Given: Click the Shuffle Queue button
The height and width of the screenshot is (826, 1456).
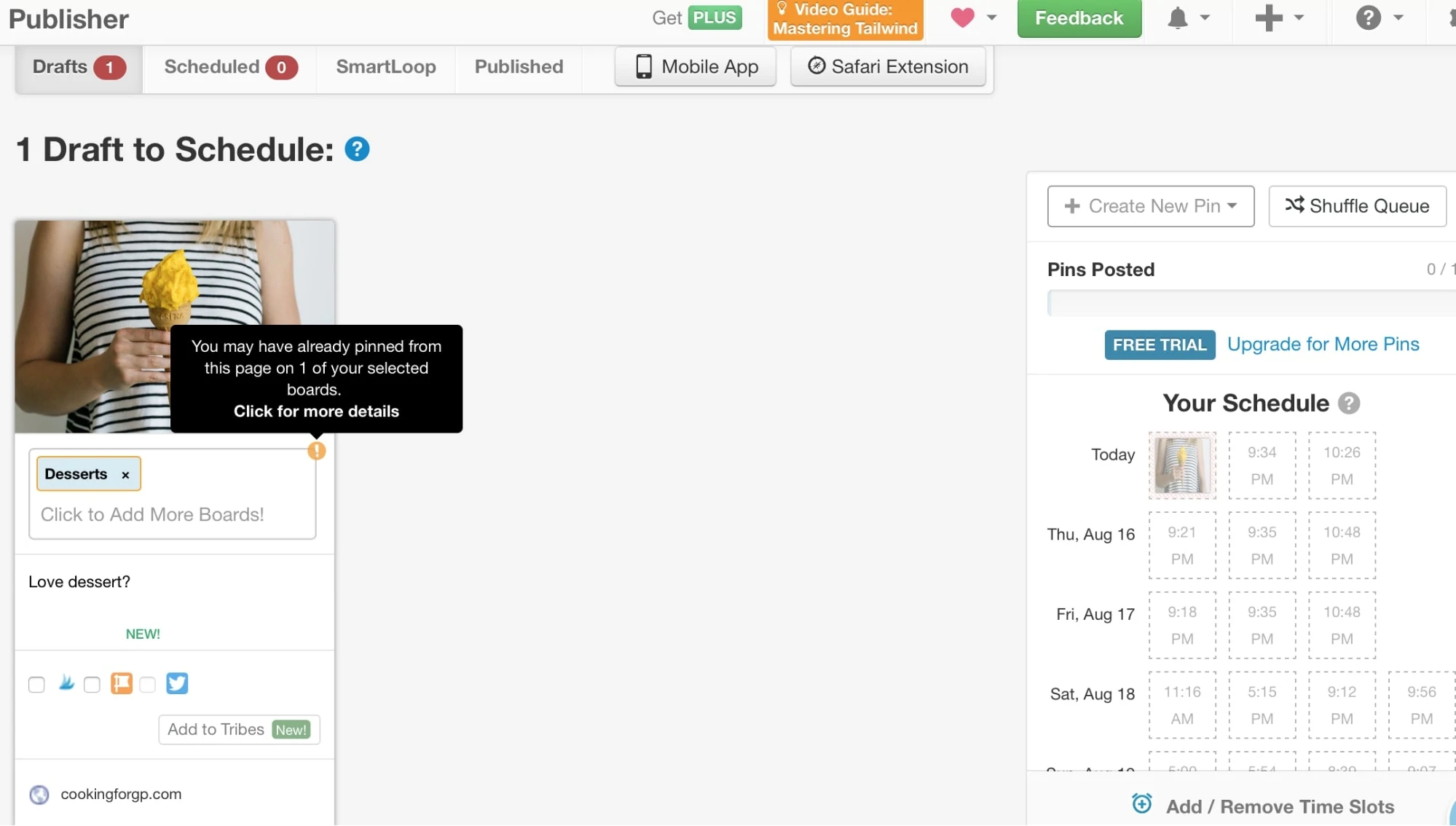Looking at the screenshot, I should 1357,206.
